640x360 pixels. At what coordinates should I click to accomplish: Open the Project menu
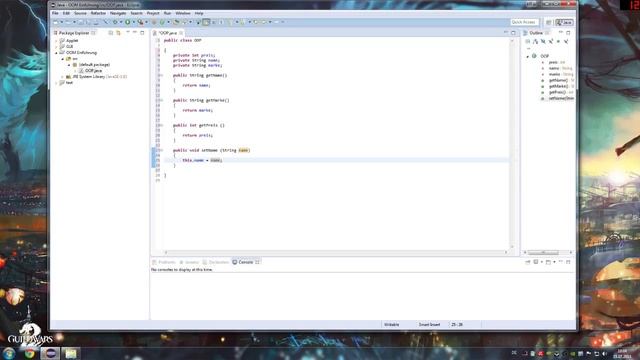click(153, 13)
